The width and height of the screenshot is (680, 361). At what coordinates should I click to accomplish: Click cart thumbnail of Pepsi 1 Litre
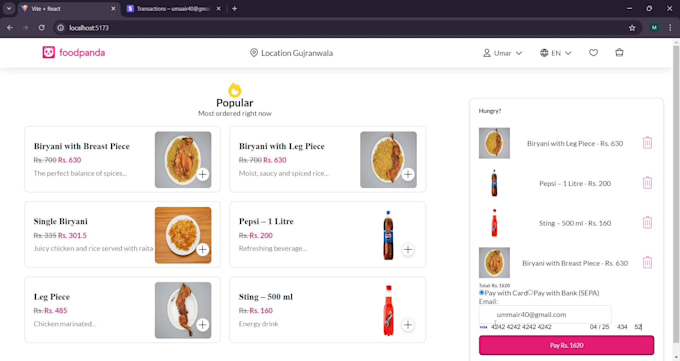tap(494, 183)
